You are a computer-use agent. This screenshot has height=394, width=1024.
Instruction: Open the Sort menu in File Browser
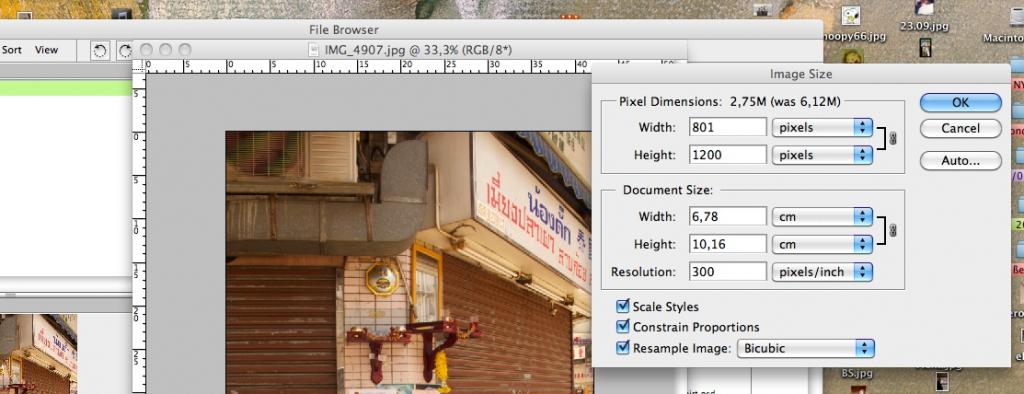(x=12, y=50)
